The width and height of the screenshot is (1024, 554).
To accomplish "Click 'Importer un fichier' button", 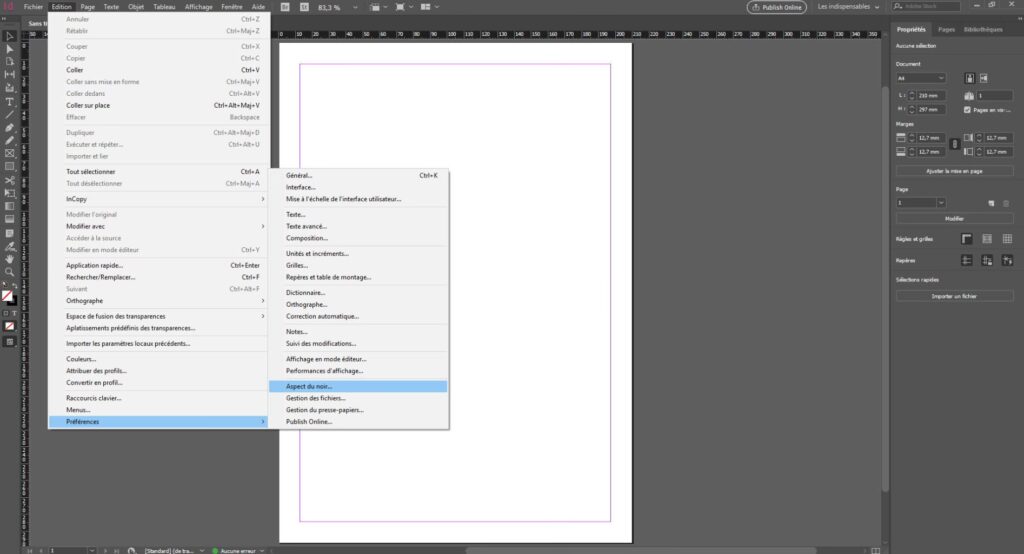I will tap(953, 296).
